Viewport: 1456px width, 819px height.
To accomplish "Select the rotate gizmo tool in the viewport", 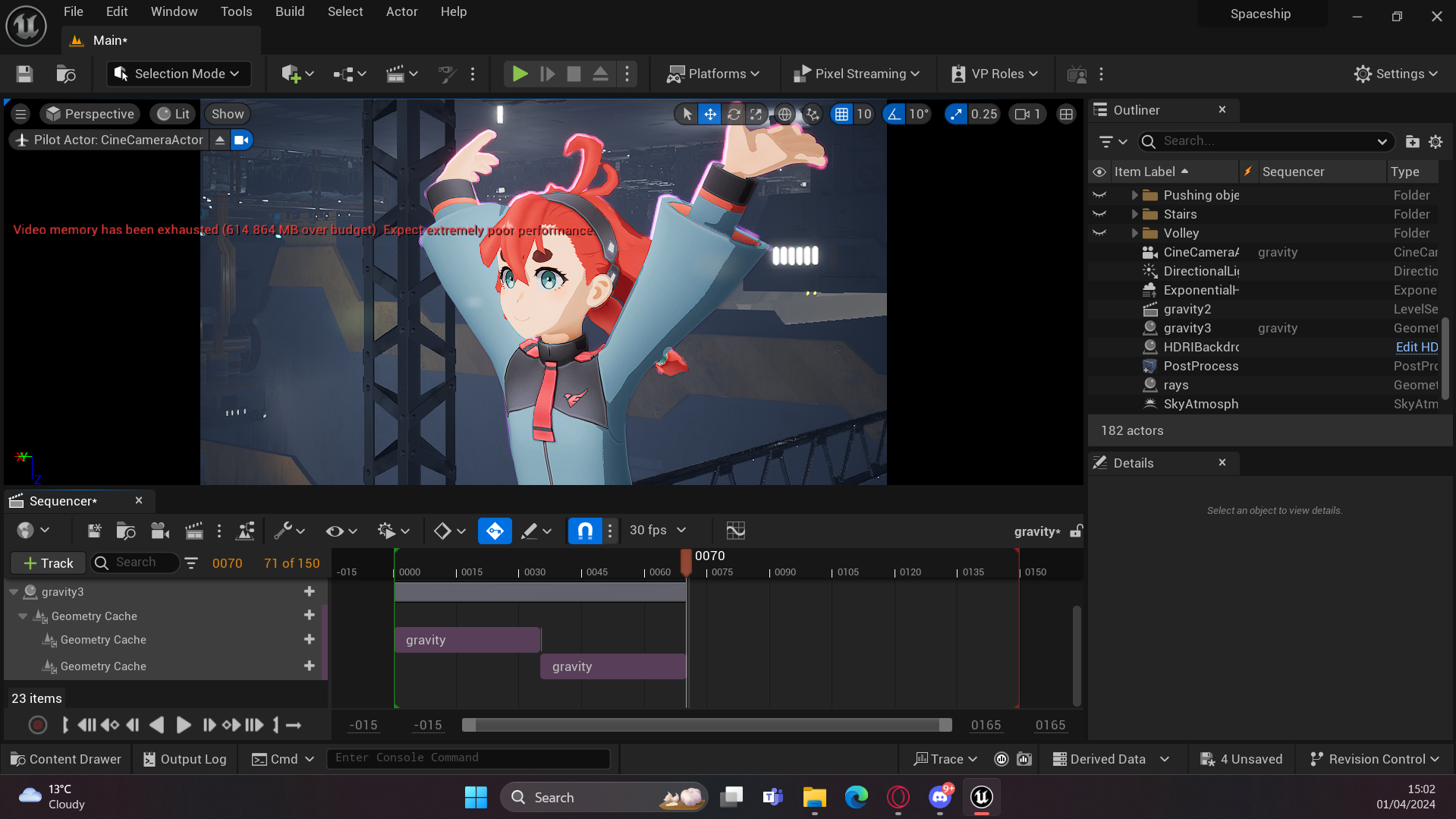I will click(x=734, y=114).
